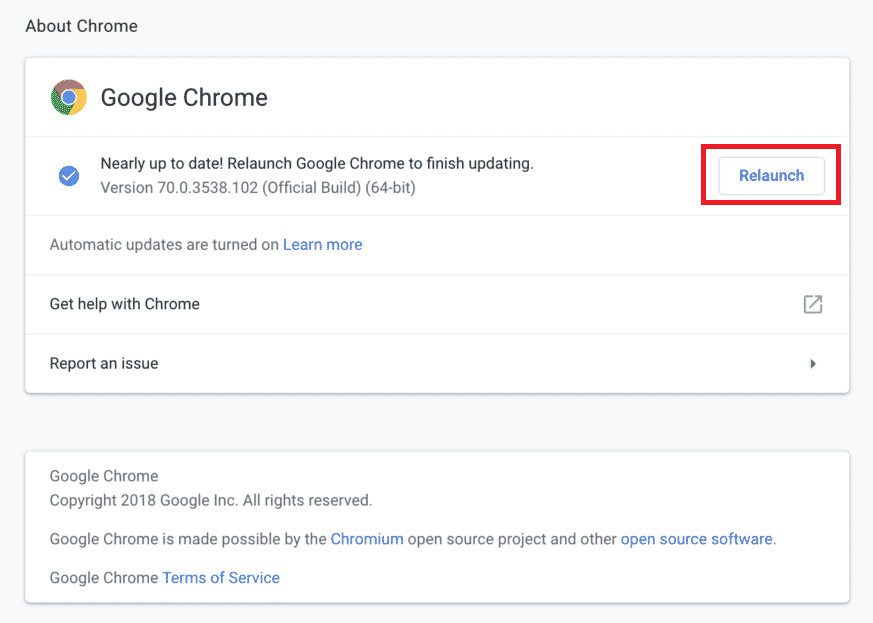
Task: Click the large Google Chrome title text
Action: click(184, 98)
